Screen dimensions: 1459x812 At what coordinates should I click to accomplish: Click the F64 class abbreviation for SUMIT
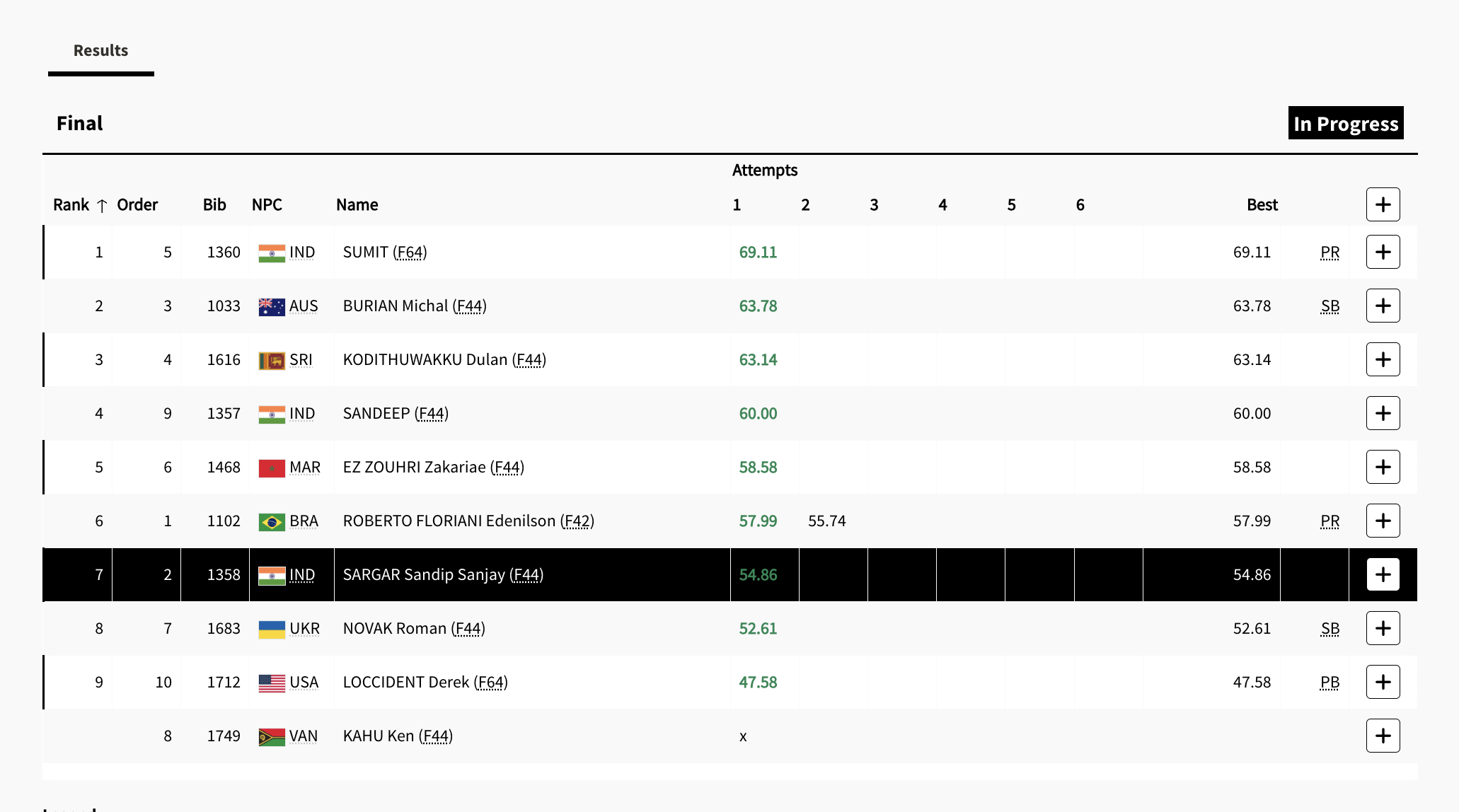410,253
